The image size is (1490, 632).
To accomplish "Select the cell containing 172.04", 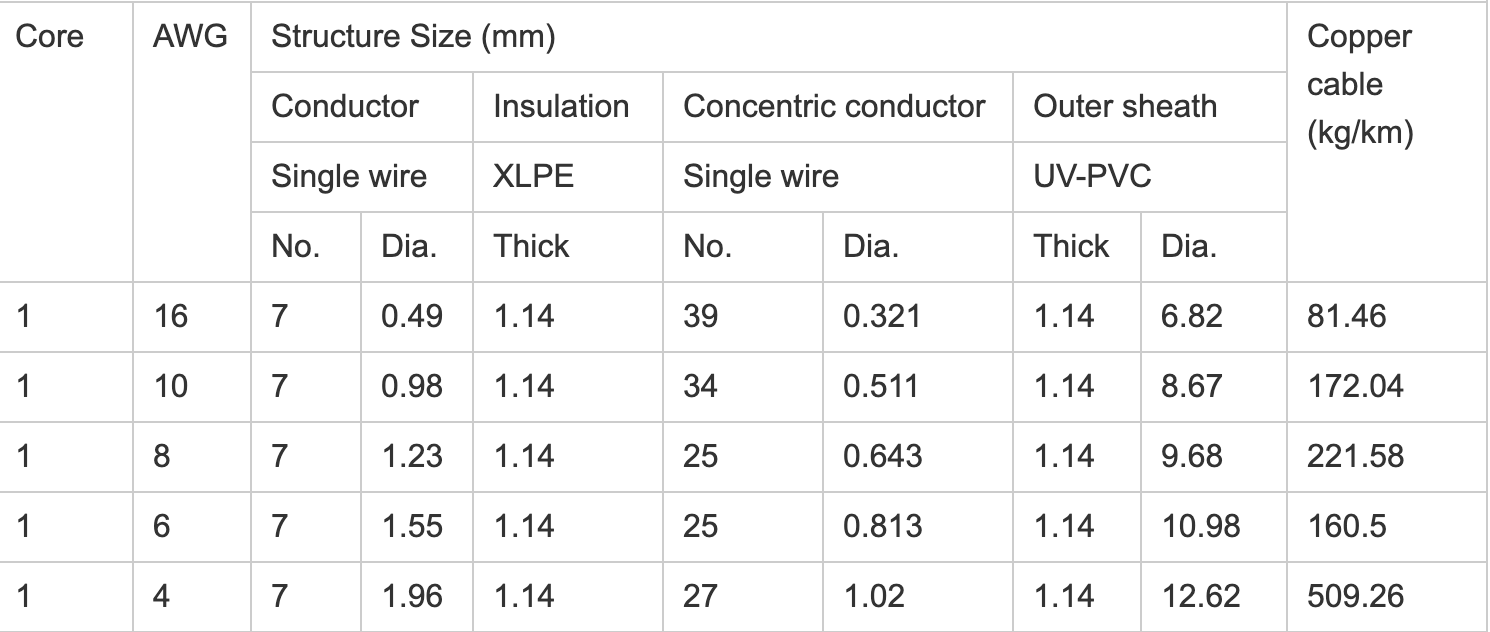I will (x=1355, y=387).
